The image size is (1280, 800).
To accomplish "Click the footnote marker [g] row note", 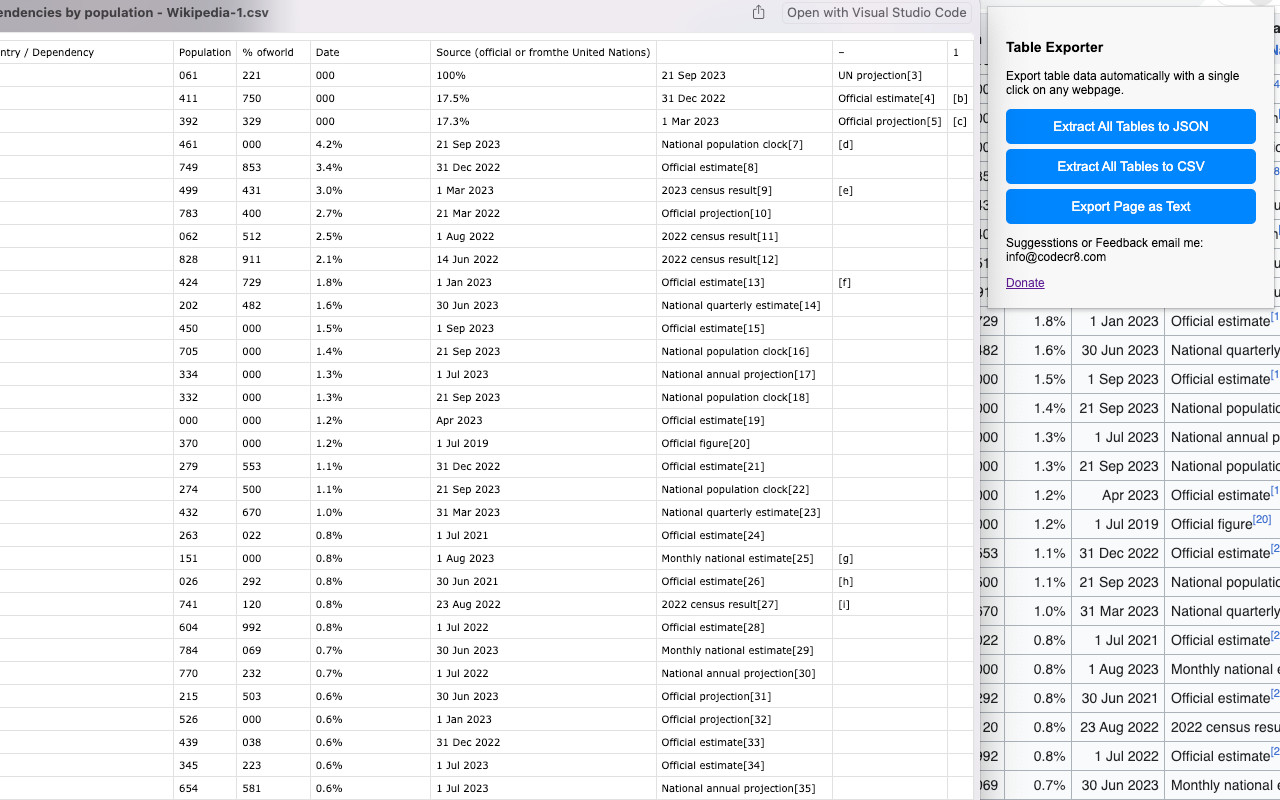I will pyautogui.click(x=844, y=558).
